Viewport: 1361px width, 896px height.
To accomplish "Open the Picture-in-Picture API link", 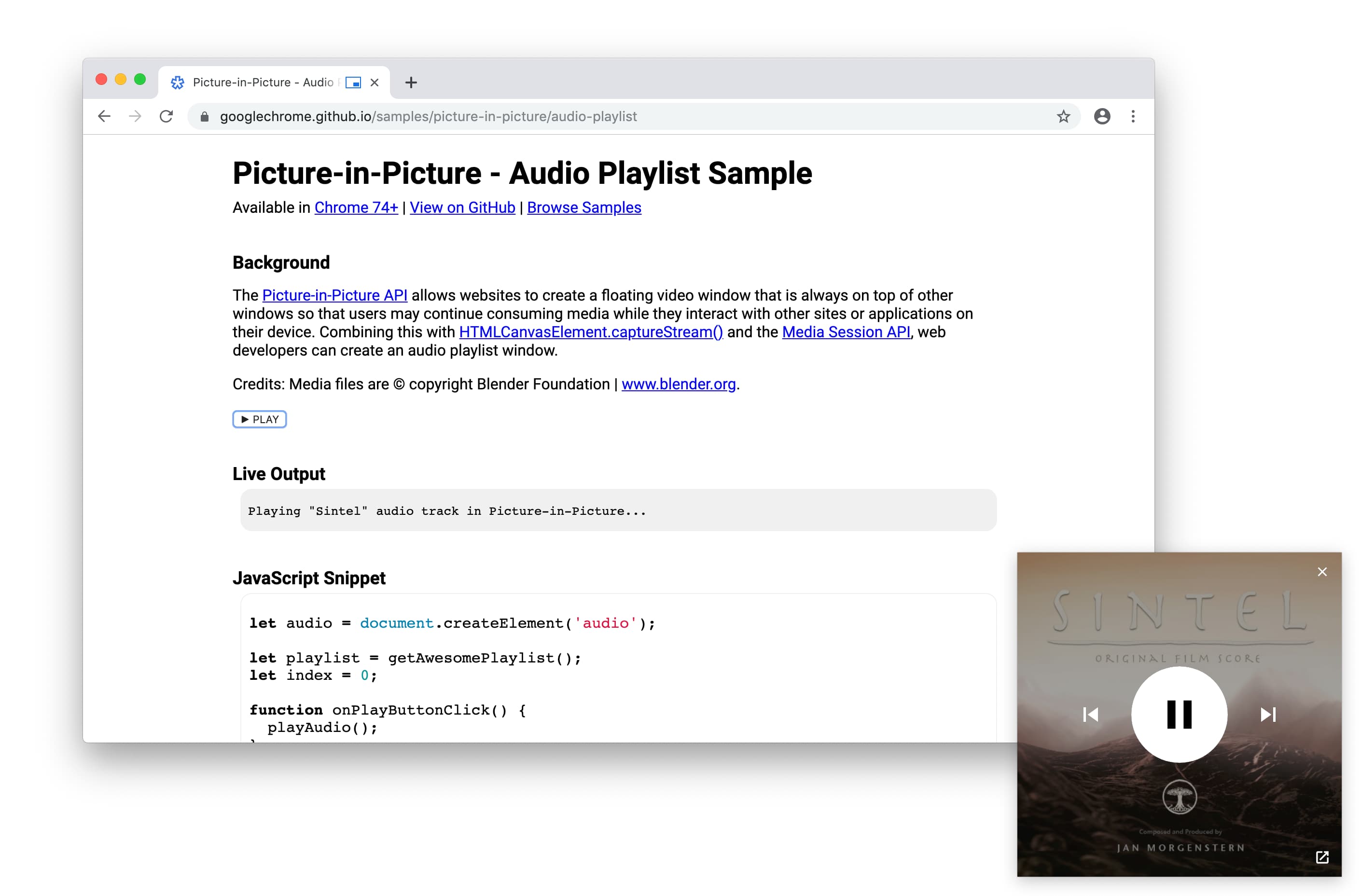I will [x=334, y=294].
